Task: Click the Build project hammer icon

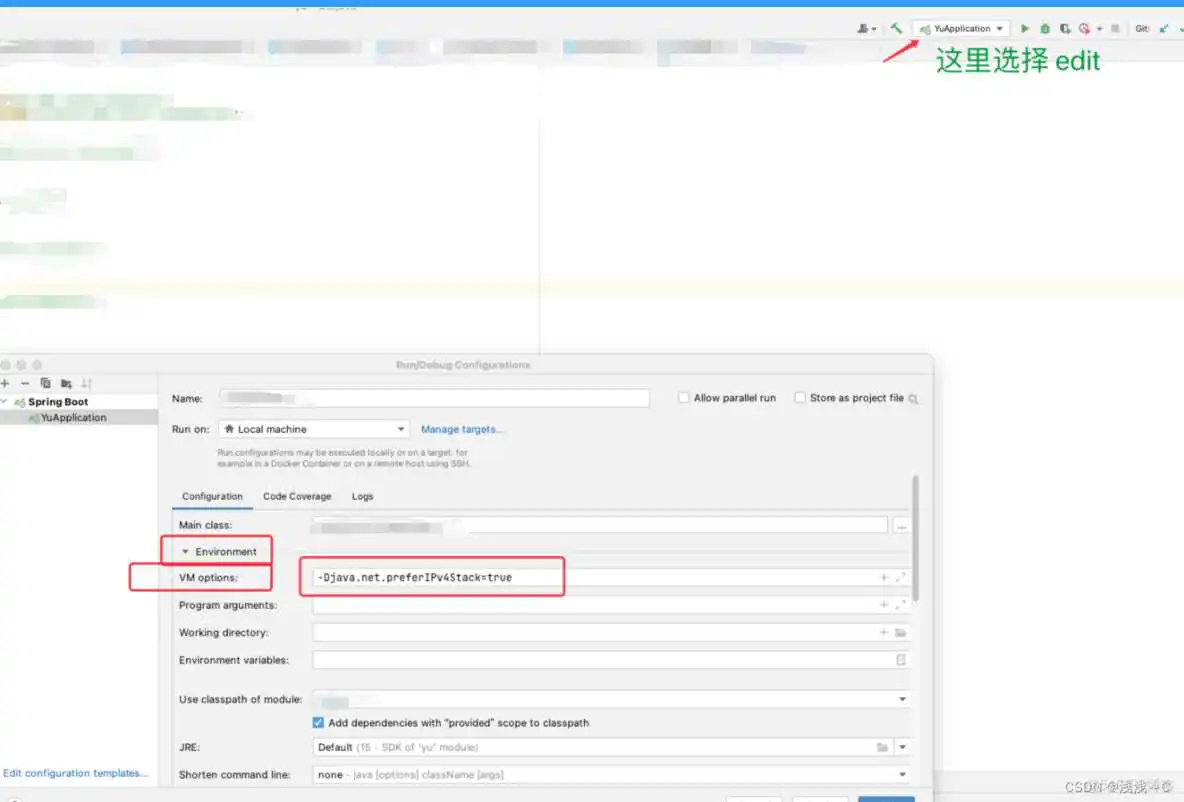Action: click(x=896, y=29)
